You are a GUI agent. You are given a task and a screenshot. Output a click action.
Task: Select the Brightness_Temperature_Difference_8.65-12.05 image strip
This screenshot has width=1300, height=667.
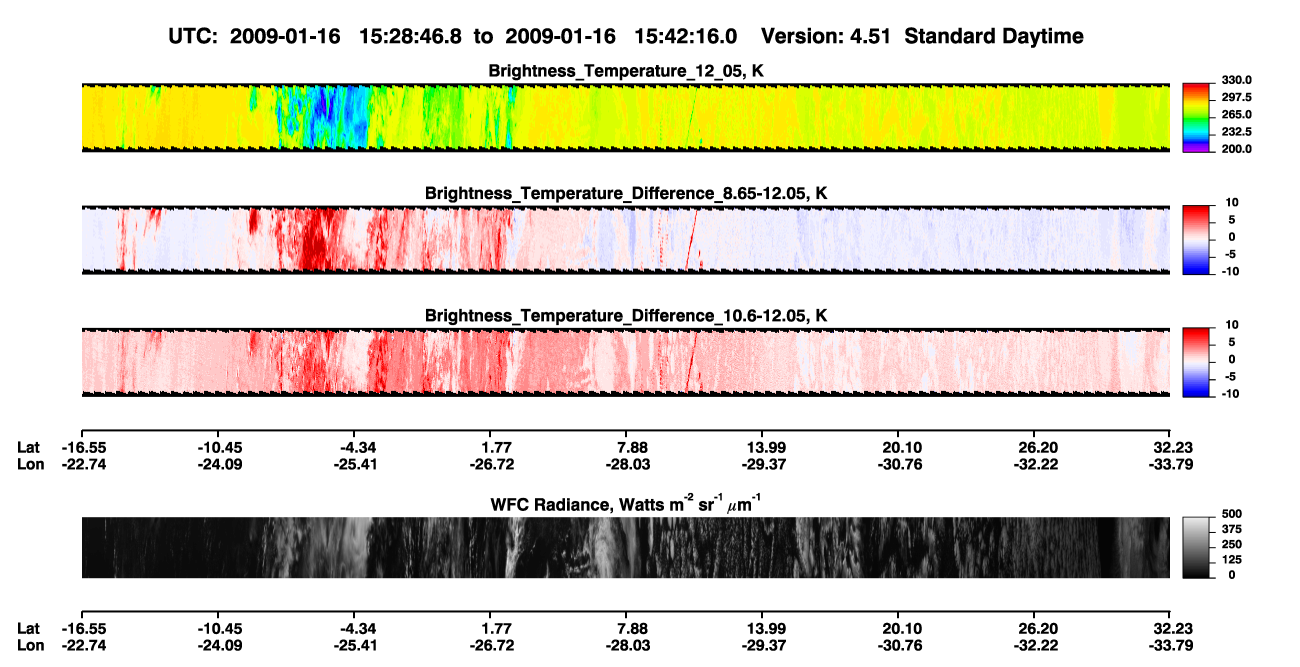click(x=625, y=239)
